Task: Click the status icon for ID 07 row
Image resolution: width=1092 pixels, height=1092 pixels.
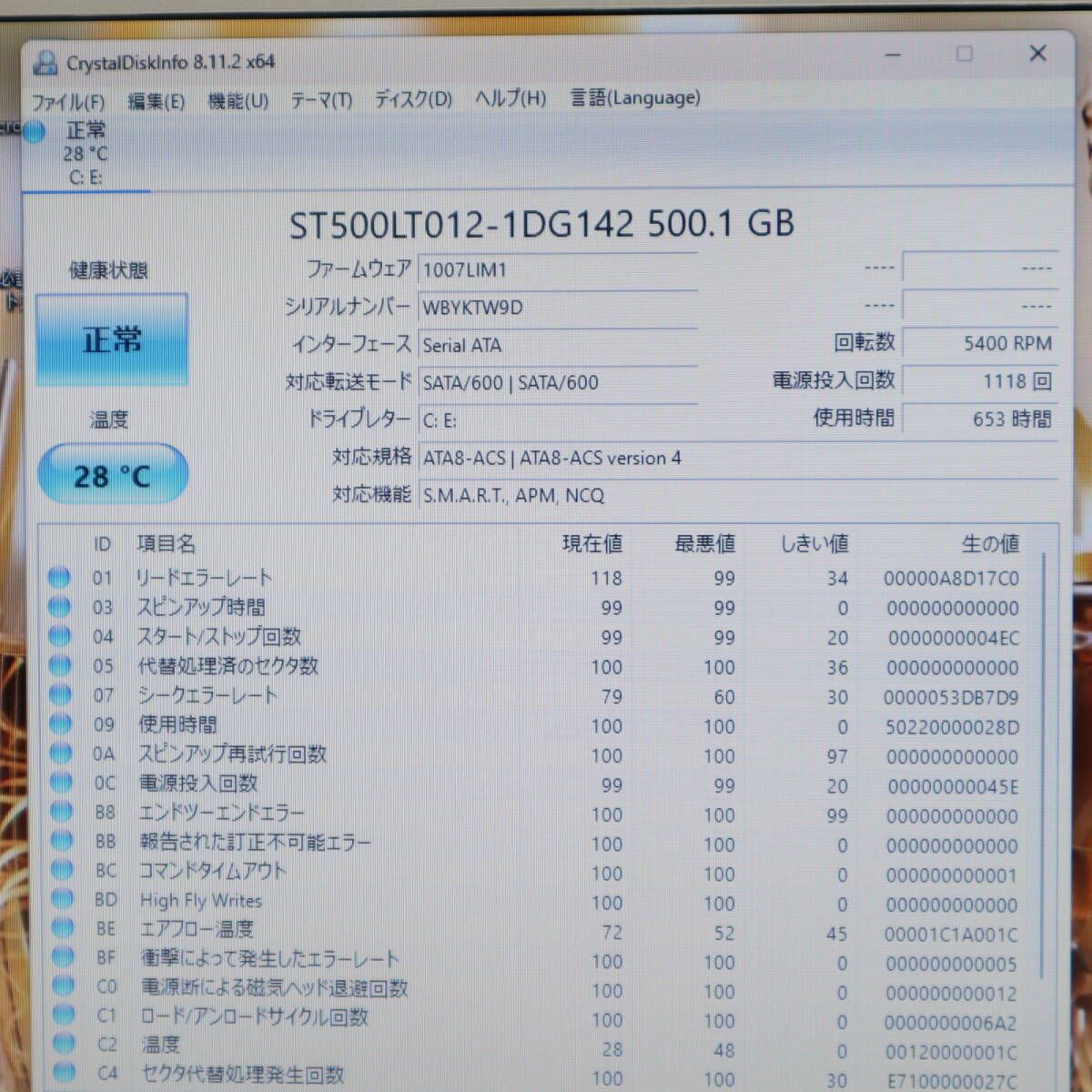Action: tap(60, 695)
